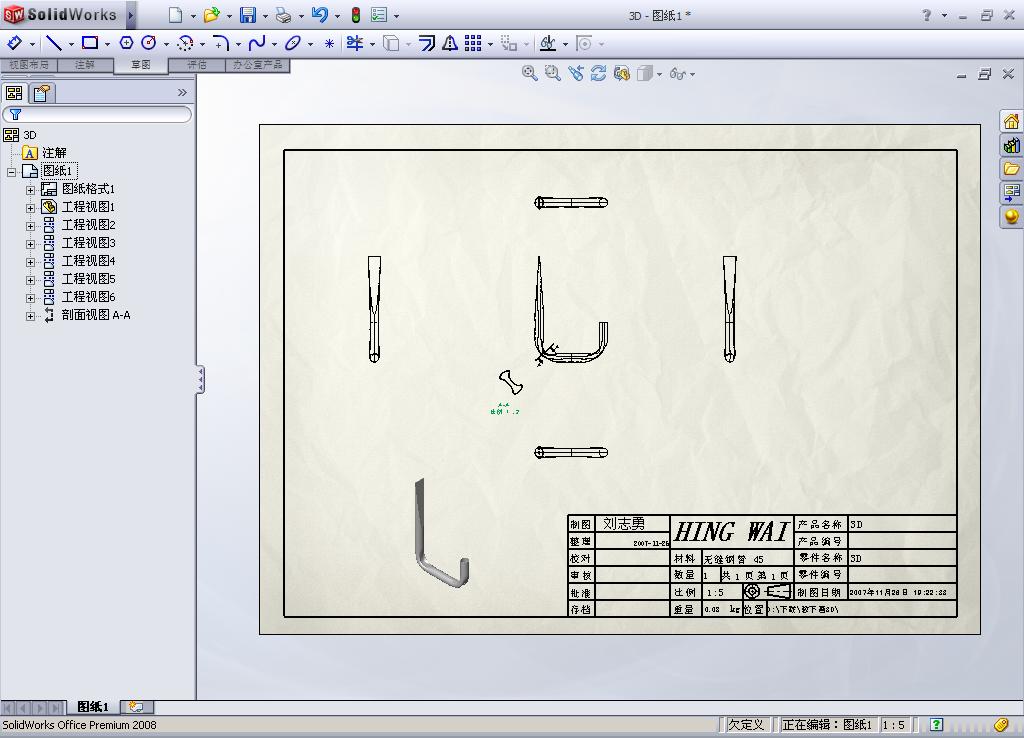Undo the last action

click(320, 15)
